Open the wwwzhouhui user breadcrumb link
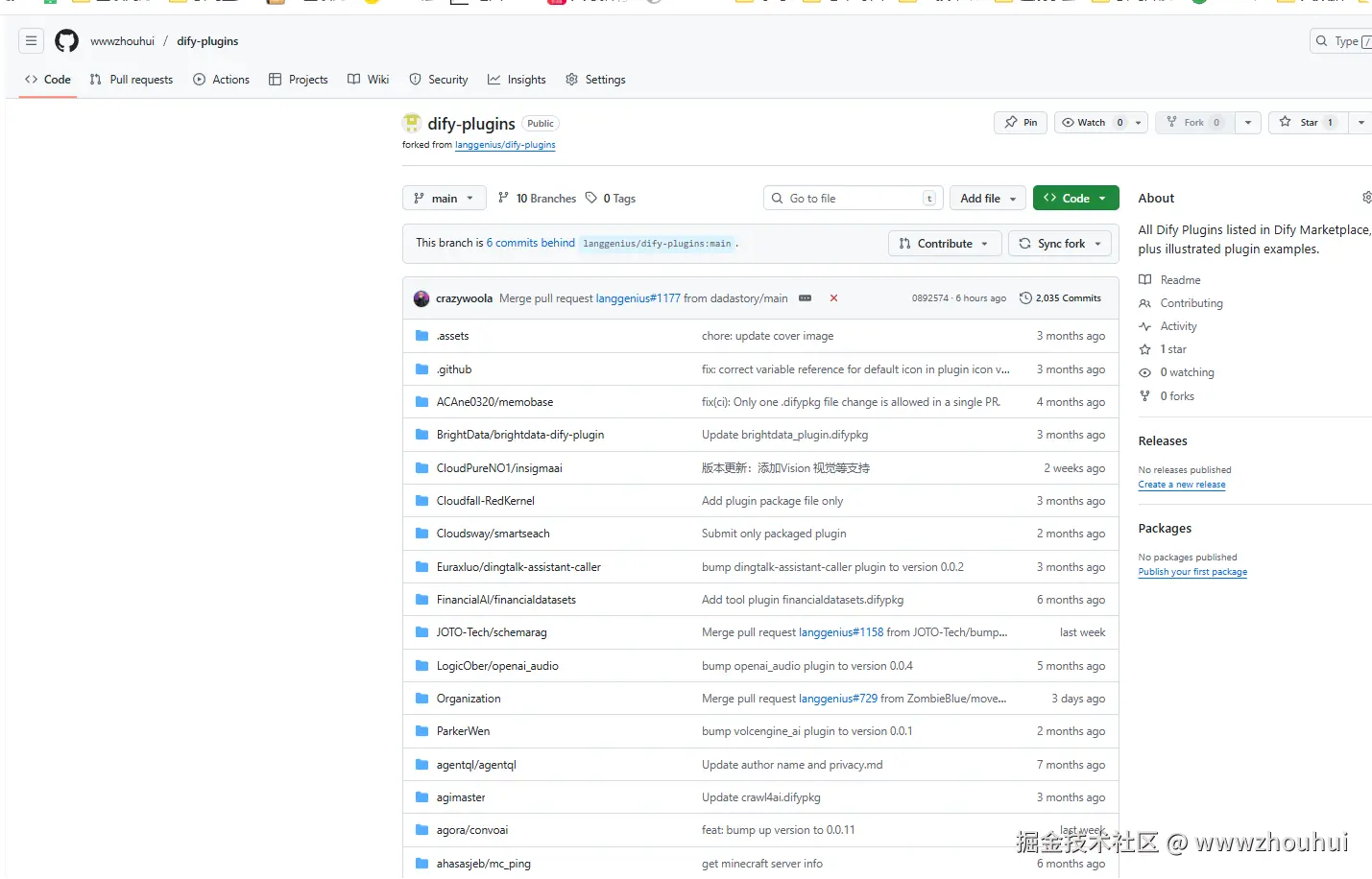Screen dimensions: 1372x879 click(123, 41)
